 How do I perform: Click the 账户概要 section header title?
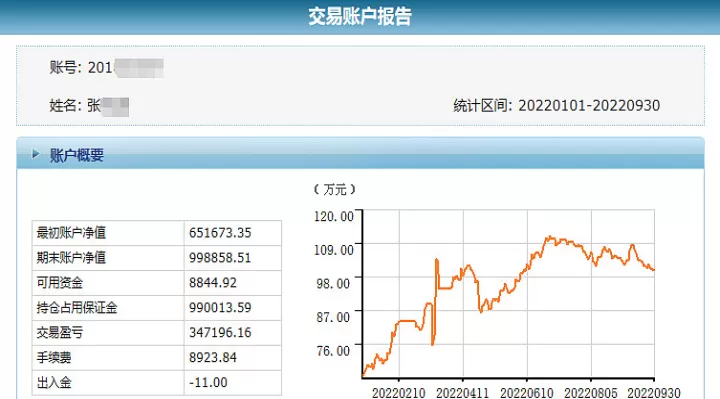77,155
